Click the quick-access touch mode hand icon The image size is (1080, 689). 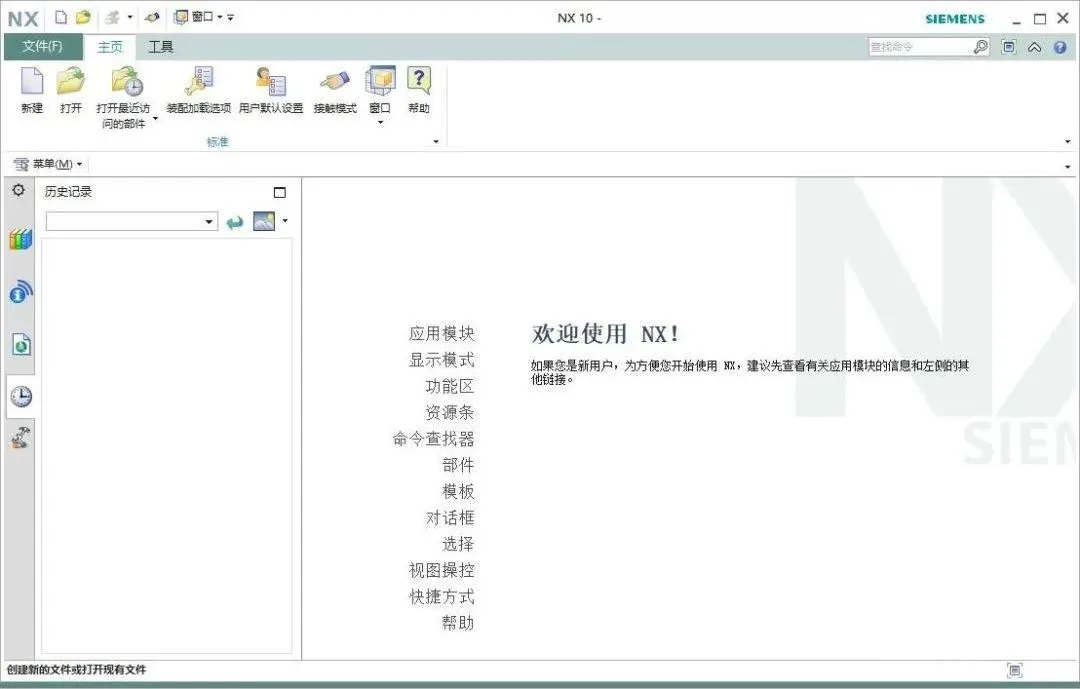point(152,17)
